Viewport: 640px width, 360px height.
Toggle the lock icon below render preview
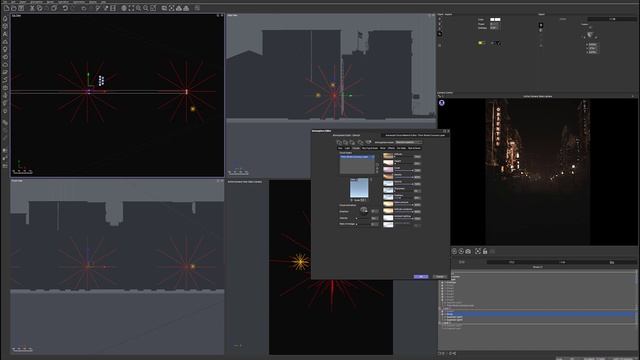point(485,251)
